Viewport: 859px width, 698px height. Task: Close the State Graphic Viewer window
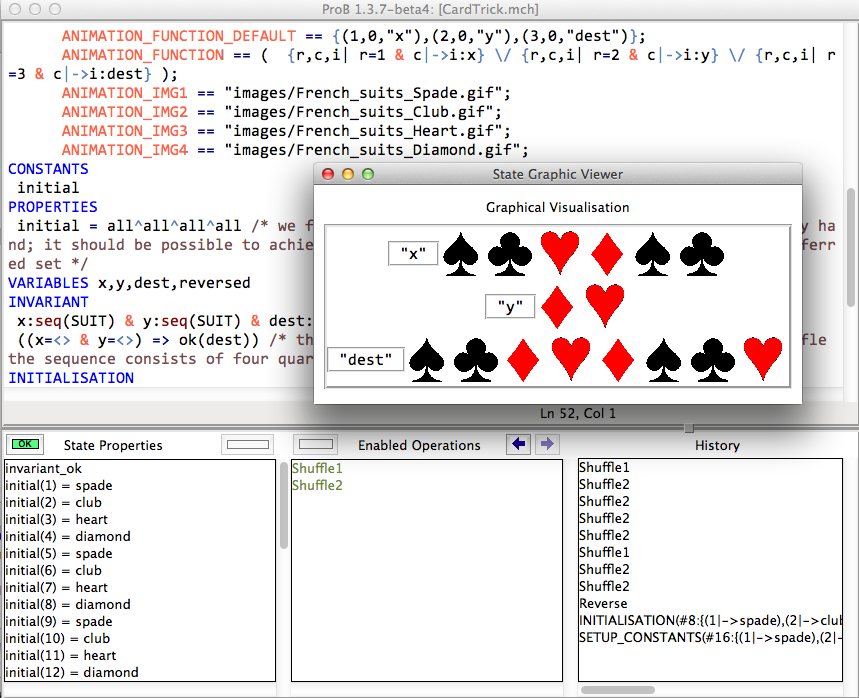click(x=328, y=174)
